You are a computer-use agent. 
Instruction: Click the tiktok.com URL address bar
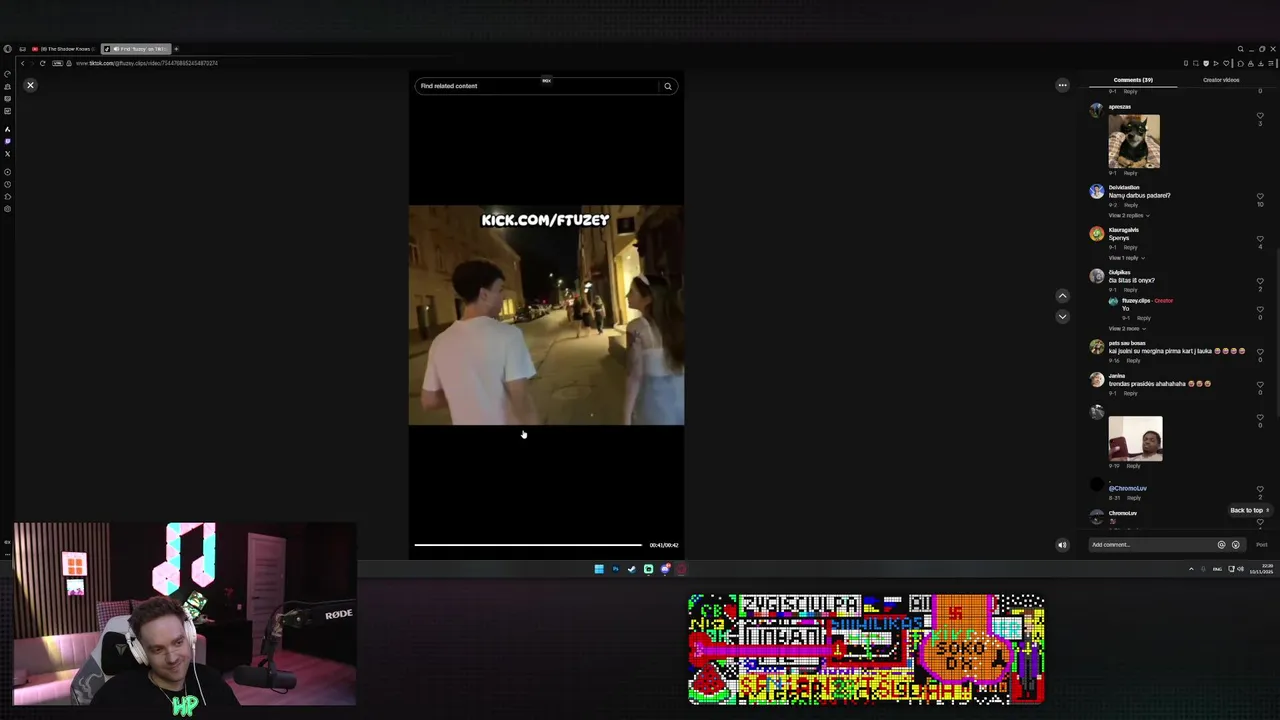click(x=147, y=63)
